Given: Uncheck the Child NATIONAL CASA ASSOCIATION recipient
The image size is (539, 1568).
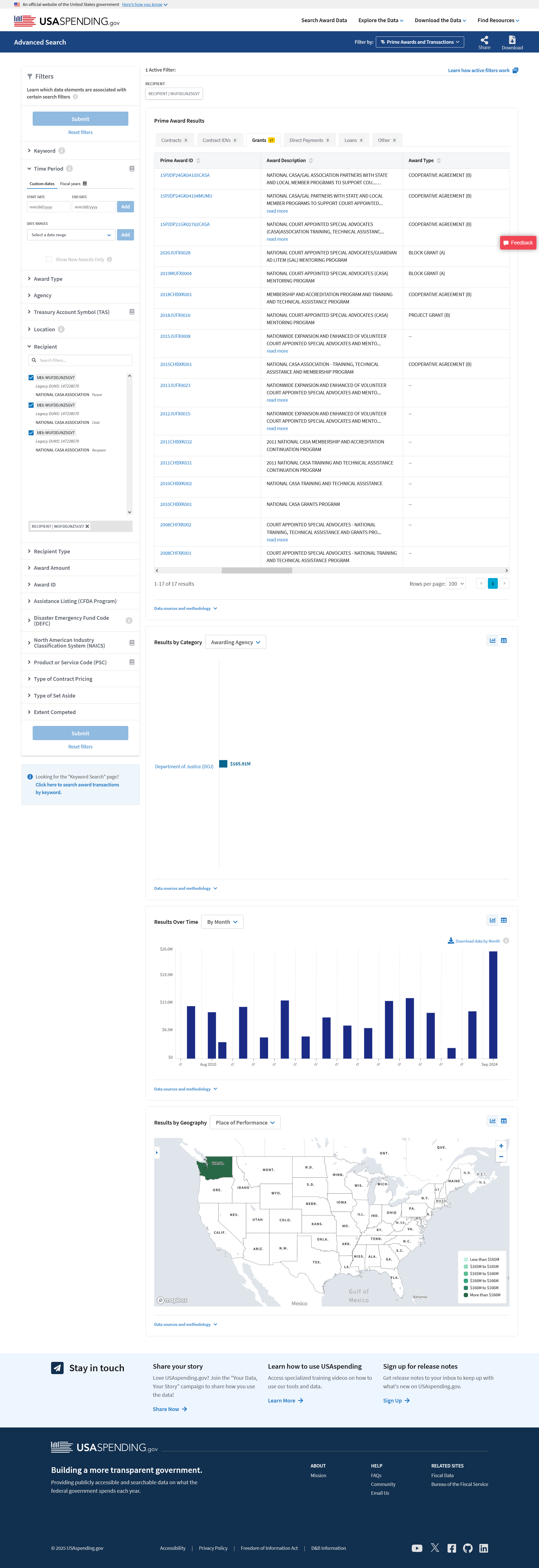Looking at the screenshot, I should coord(31,405).
